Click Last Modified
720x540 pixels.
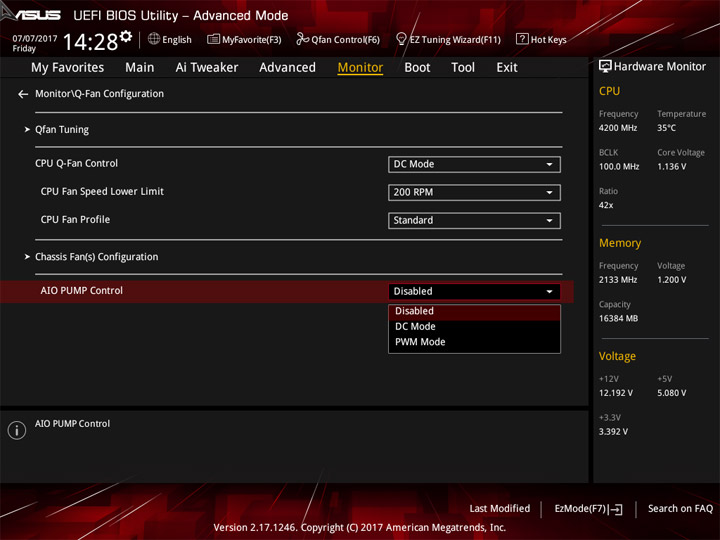point(500,509)
